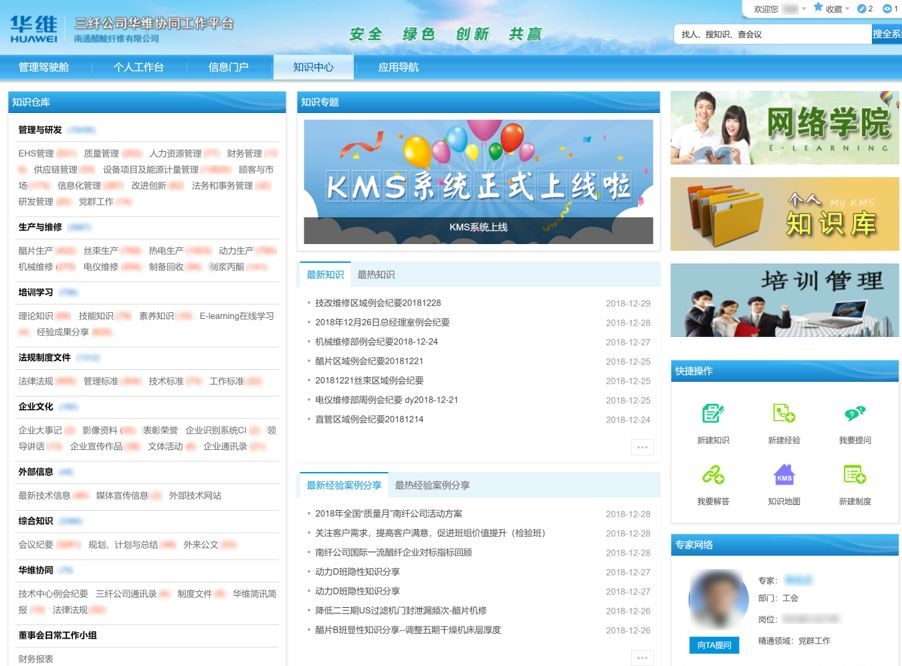Click the 新建制度 document icon

(854, 475)
